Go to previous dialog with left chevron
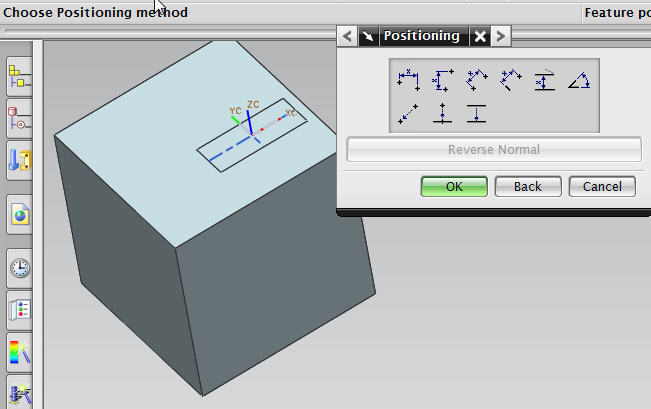 [x=347, y=36]
